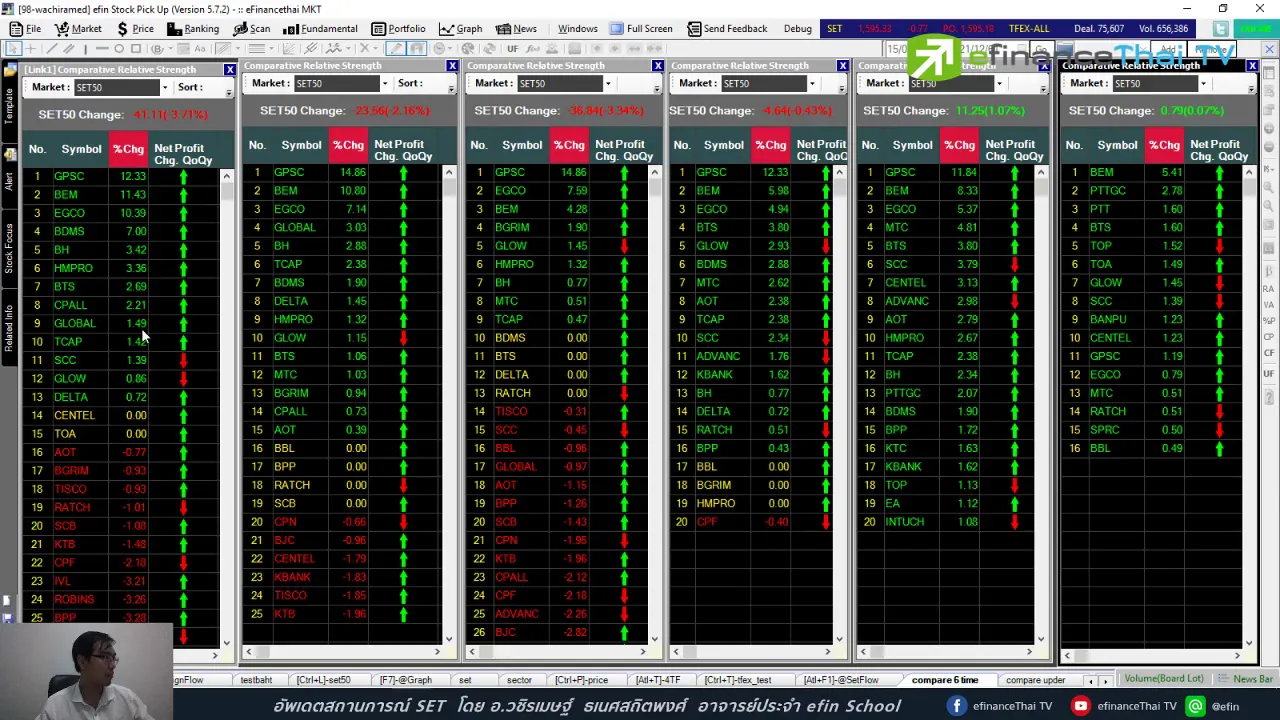Open the Template vertical side tab

point(9,108)
